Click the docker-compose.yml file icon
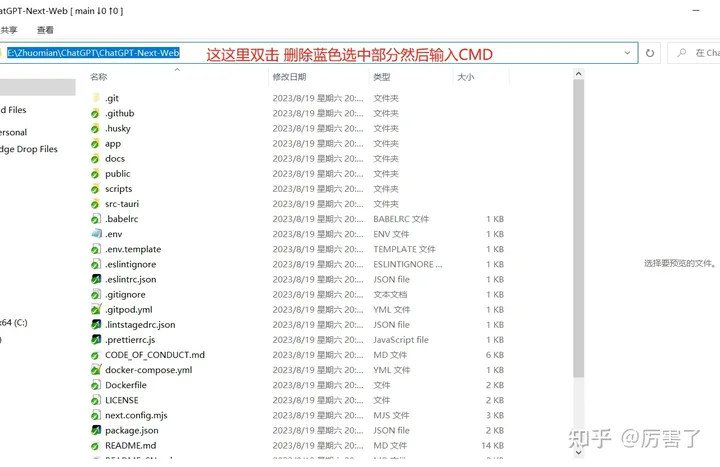720x467 pixels. [x=96, y=370]
